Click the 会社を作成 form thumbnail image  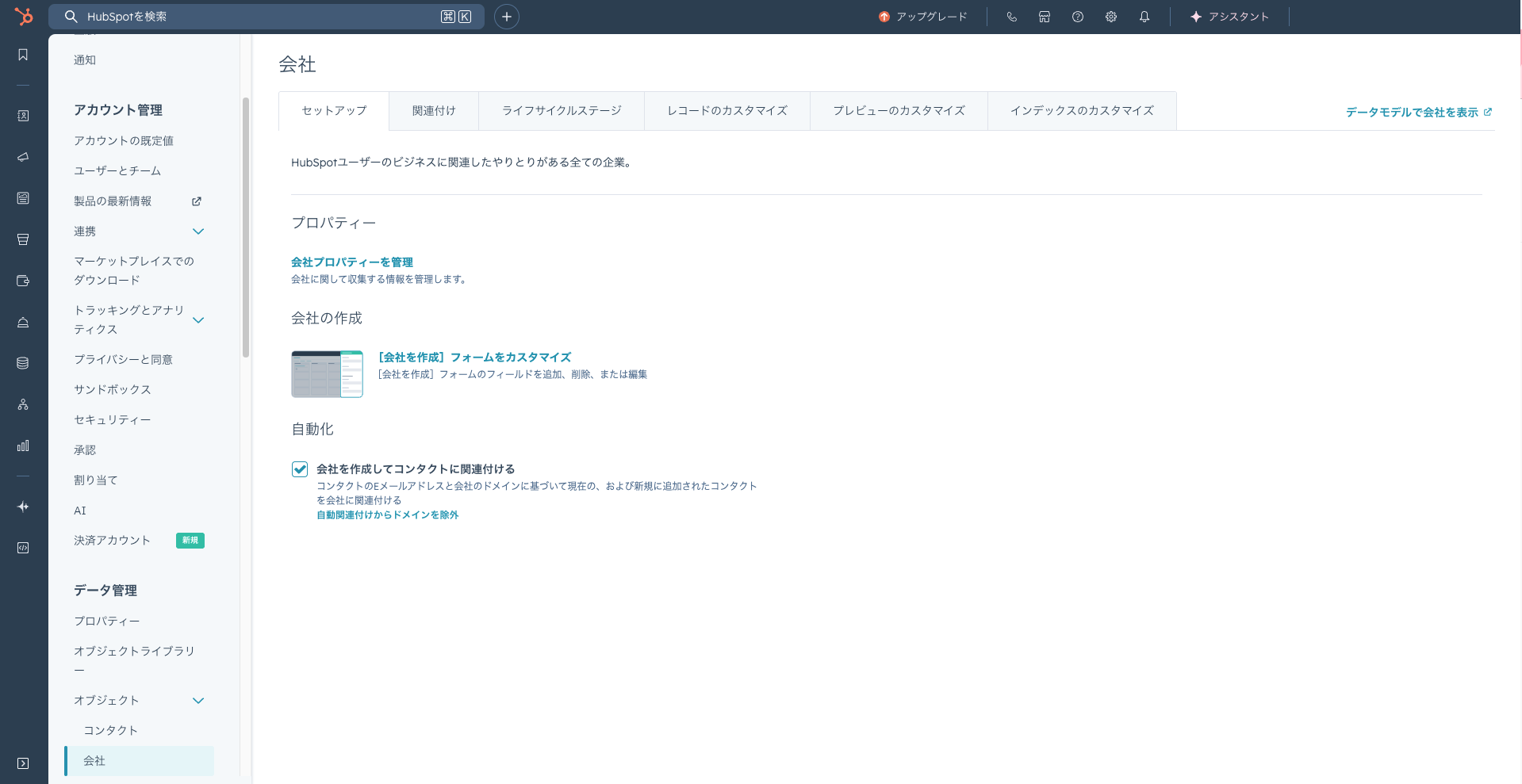[x=327, y=374]
